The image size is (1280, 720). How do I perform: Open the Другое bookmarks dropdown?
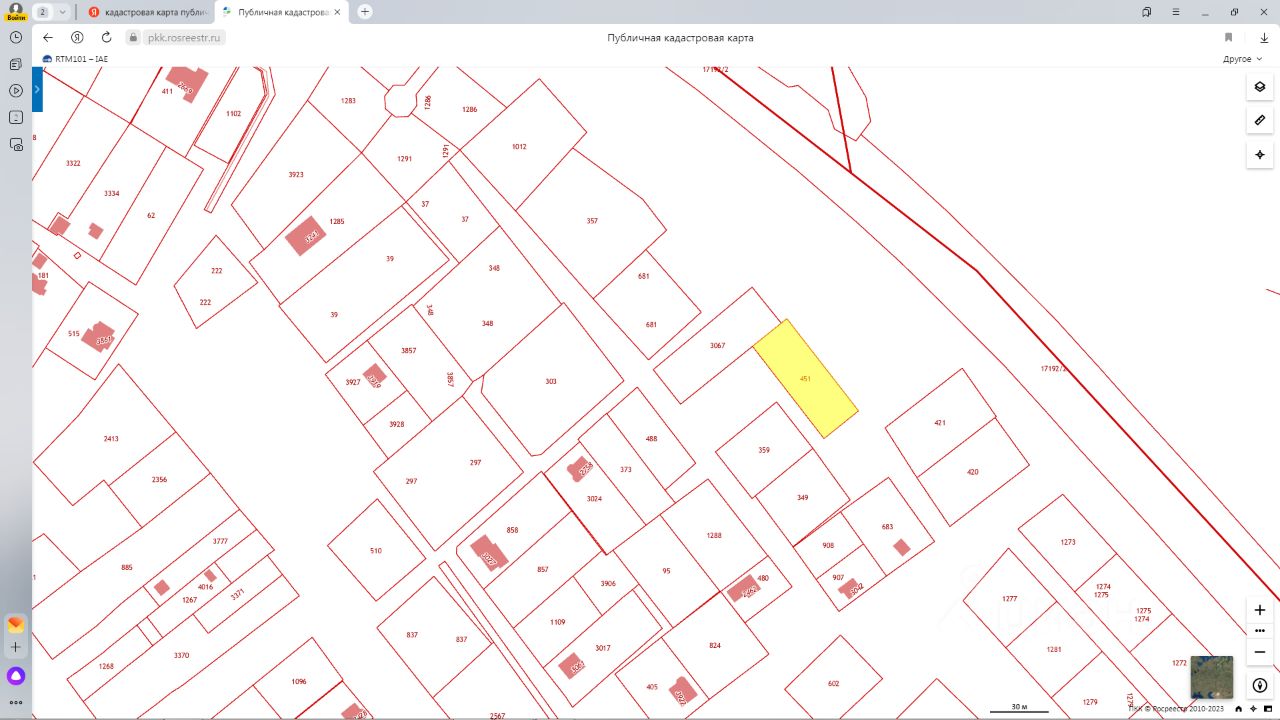[x=1241, y=59]
